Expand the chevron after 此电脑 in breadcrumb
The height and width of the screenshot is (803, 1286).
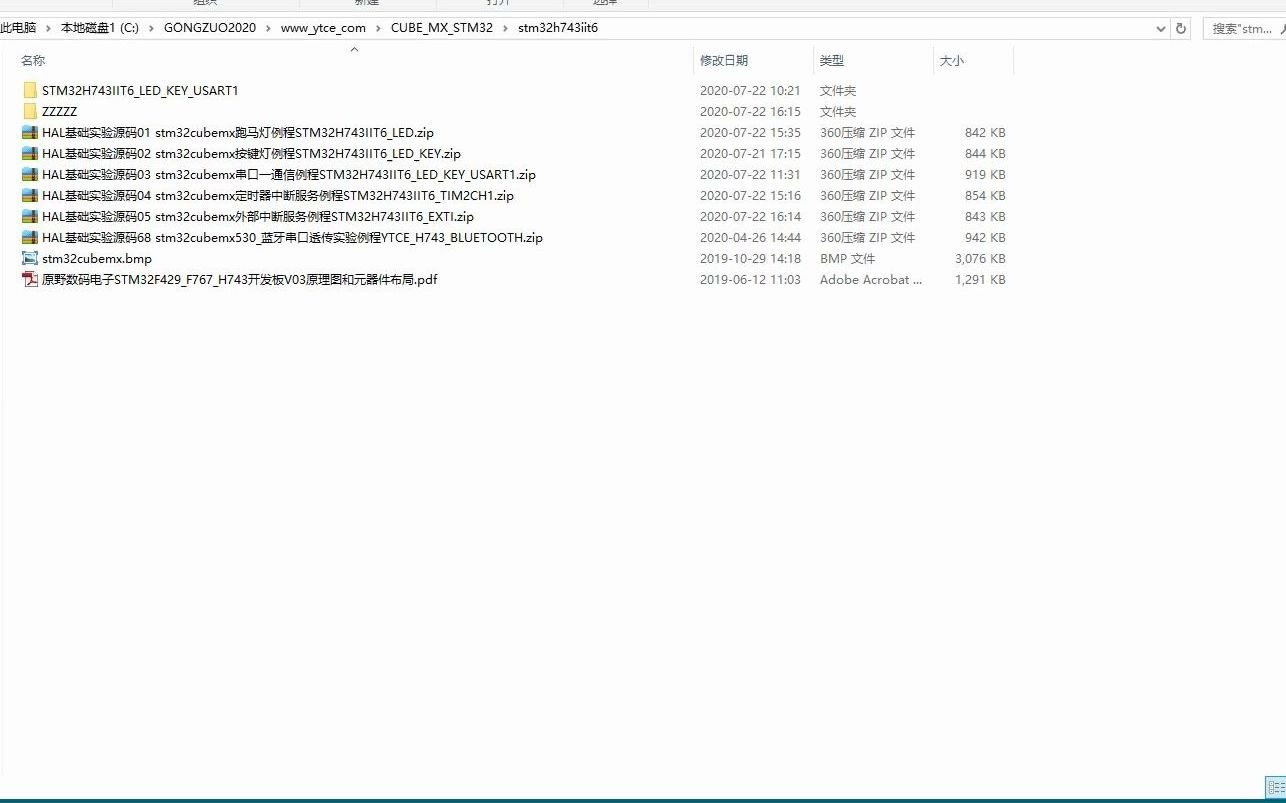point(48,28)
